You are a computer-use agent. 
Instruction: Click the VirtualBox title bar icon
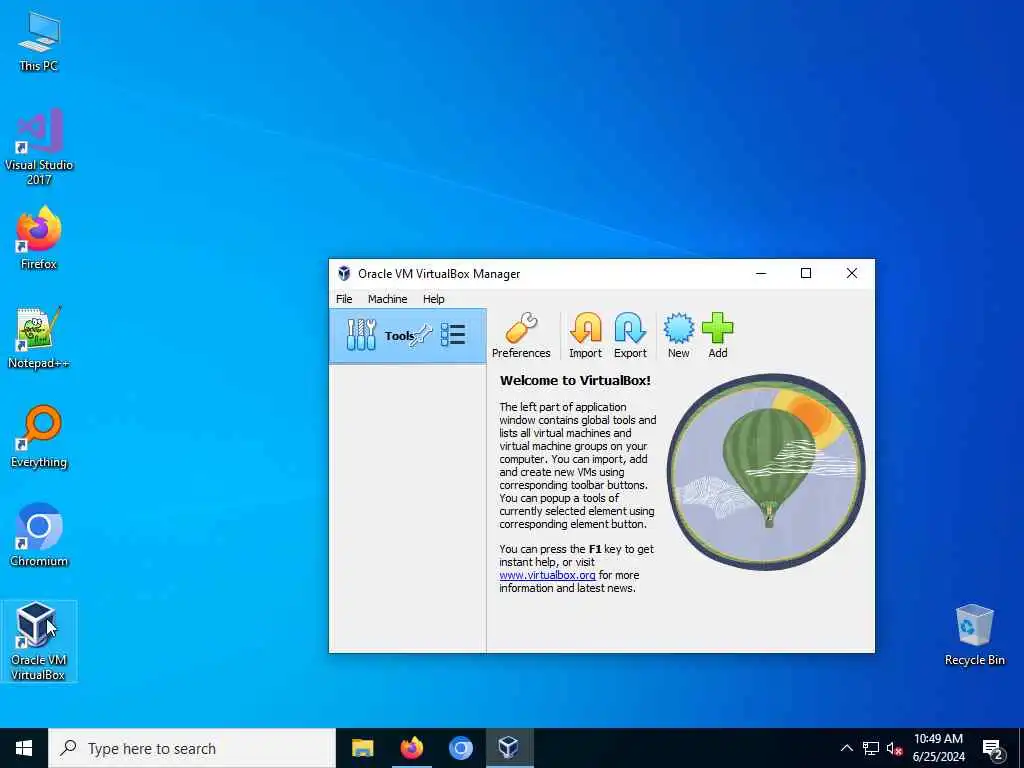click(x=344, y=274)
